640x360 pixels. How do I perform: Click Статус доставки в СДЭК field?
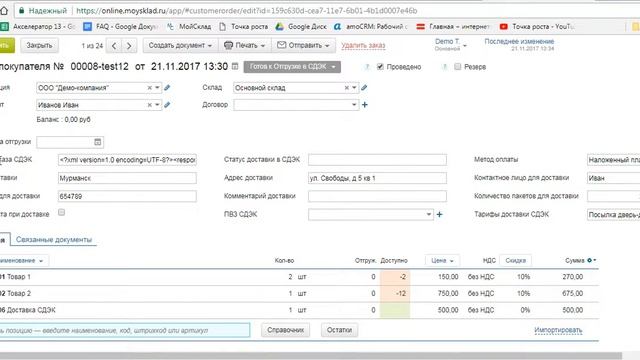pos(377,160)
